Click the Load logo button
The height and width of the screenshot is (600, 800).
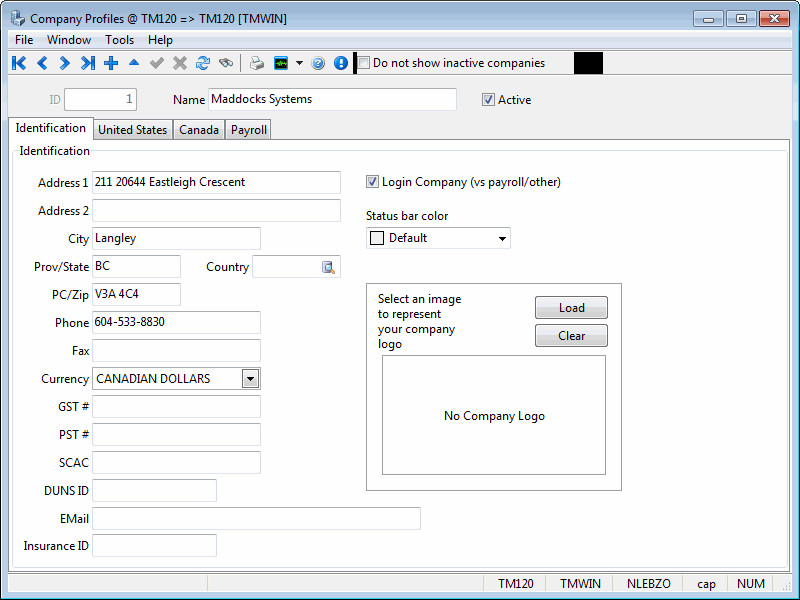click(x=571, y=308)
